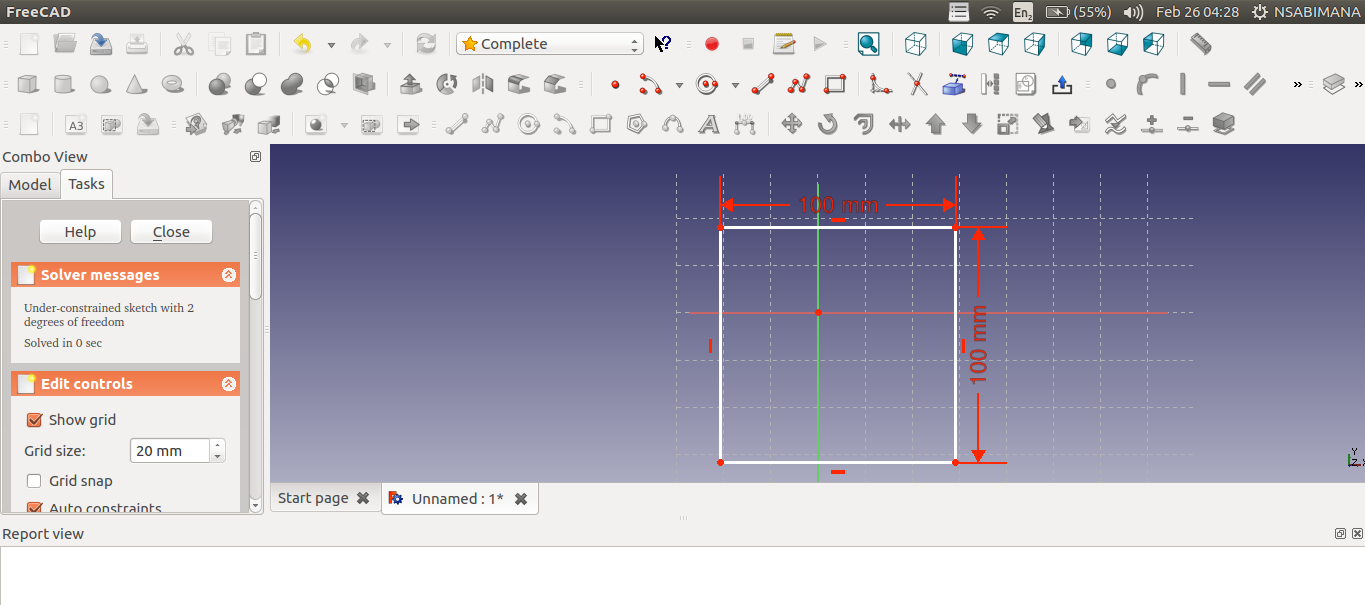Insert new A3 drawing page
Viewport: 1365px width, 605px height.
[x=75, y=124]
